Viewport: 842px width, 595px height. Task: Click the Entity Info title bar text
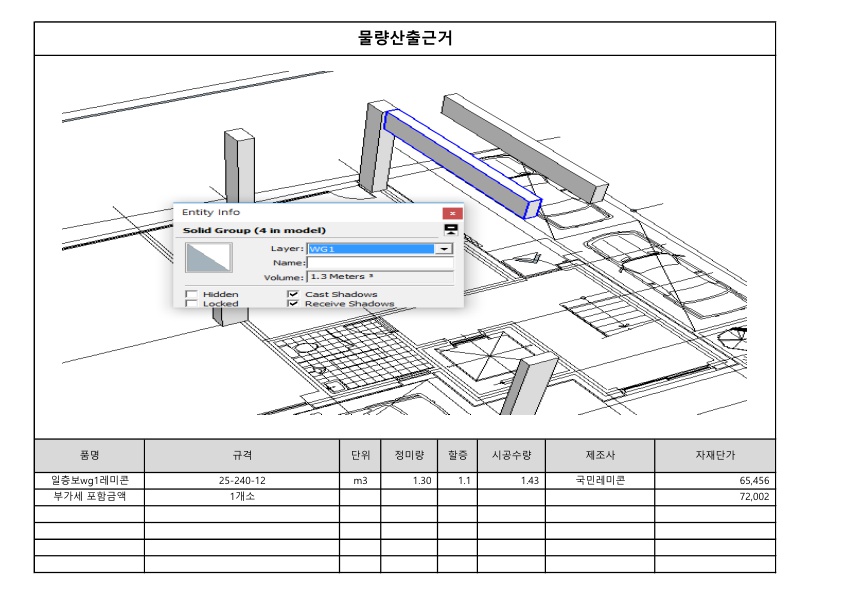[210, 212]
